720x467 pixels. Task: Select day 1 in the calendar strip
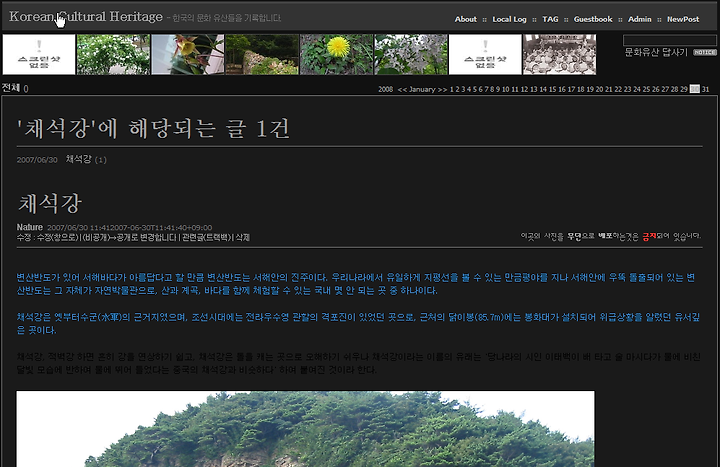coord(451,89)
